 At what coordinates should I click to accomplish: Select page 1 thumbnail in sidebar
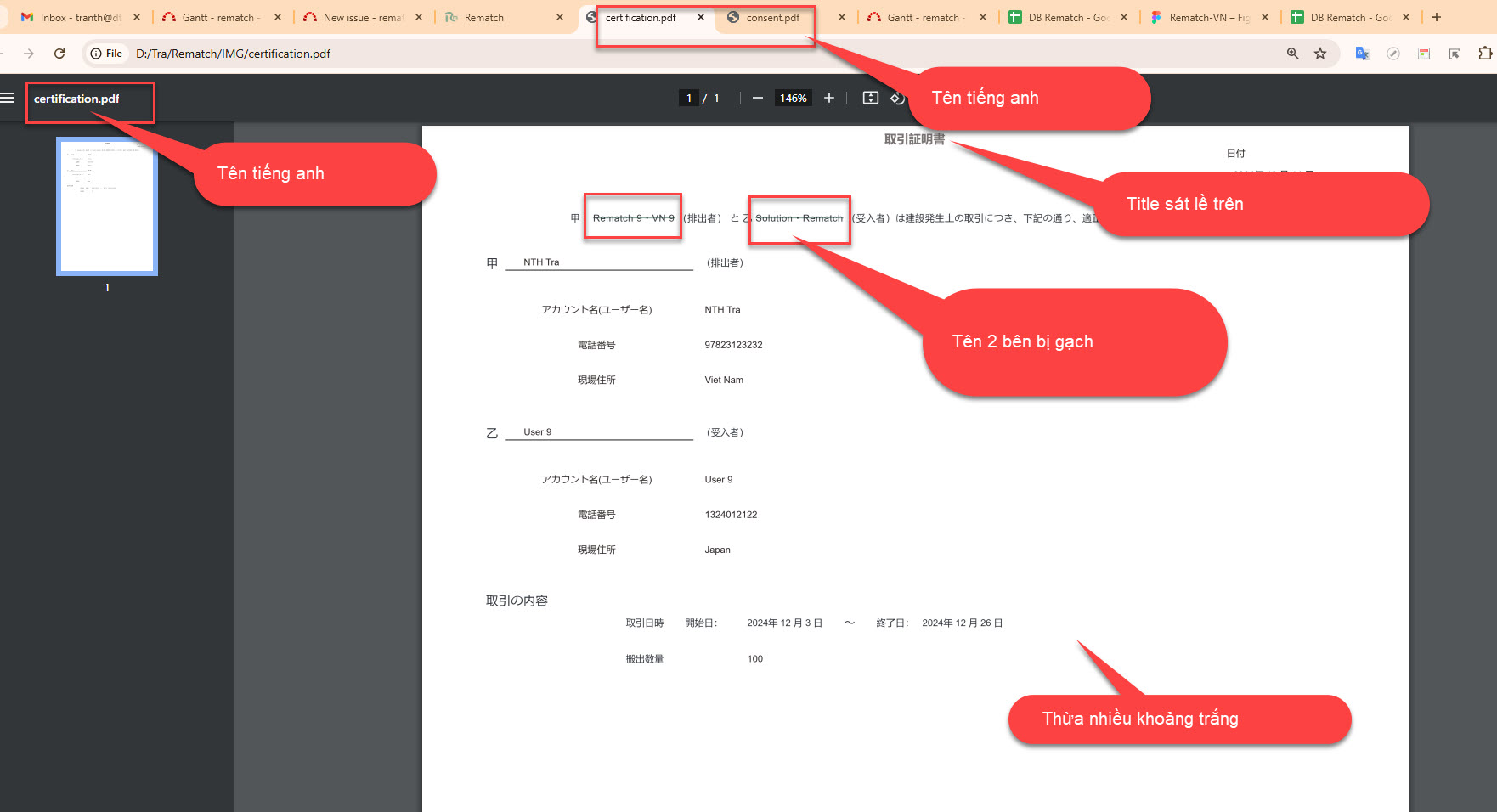(107, 206)
